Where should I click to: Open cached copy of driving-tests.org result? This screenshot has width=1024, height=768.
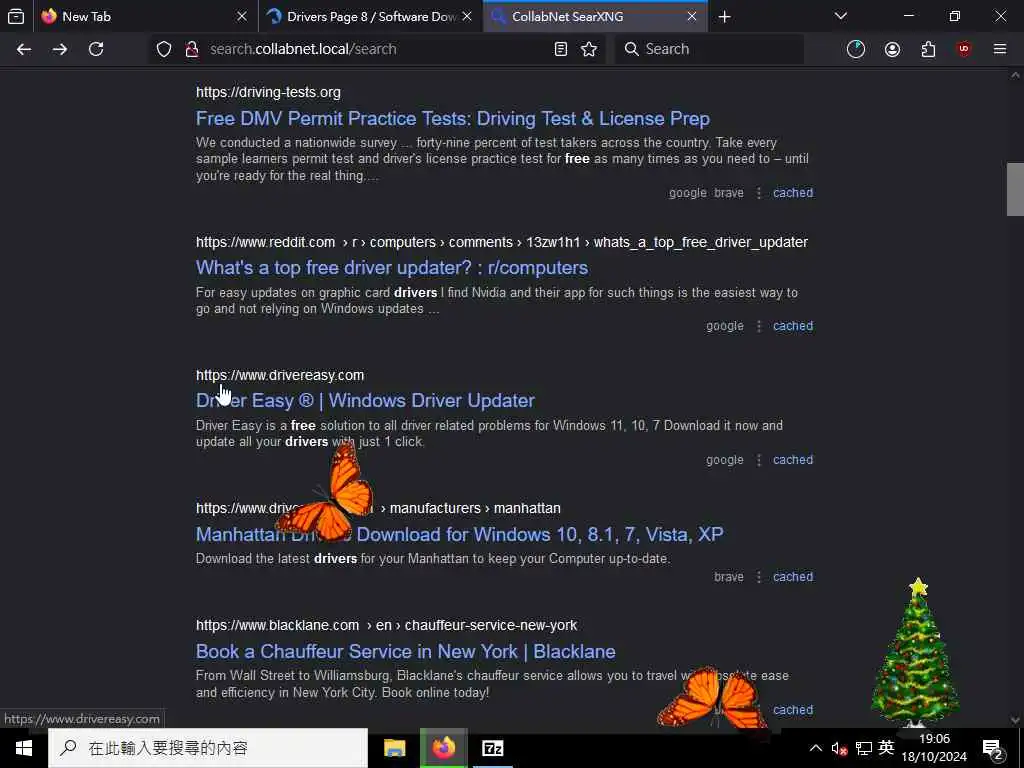tap(793, 193)
